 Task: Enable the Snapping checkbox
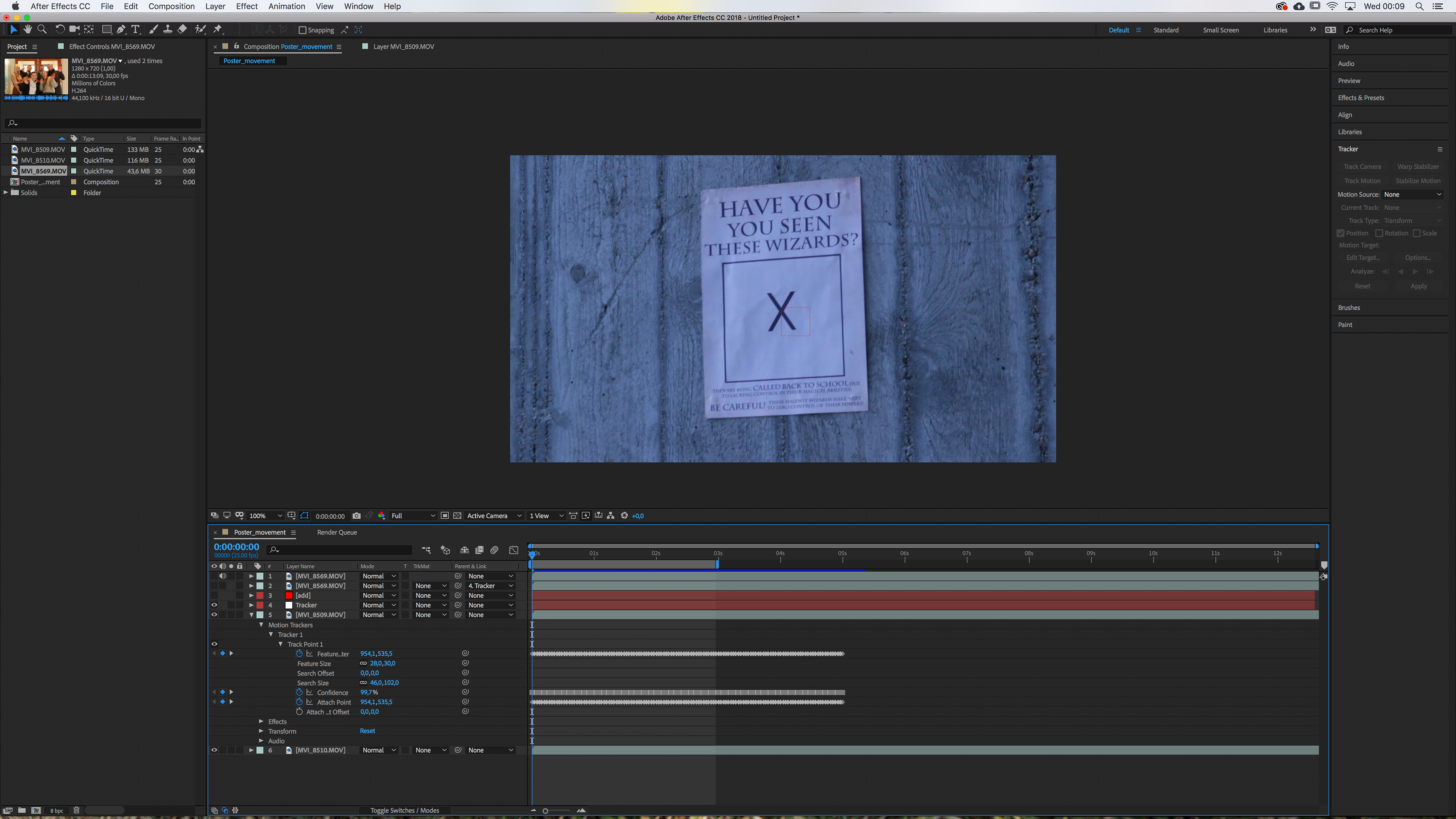point(303,30)
